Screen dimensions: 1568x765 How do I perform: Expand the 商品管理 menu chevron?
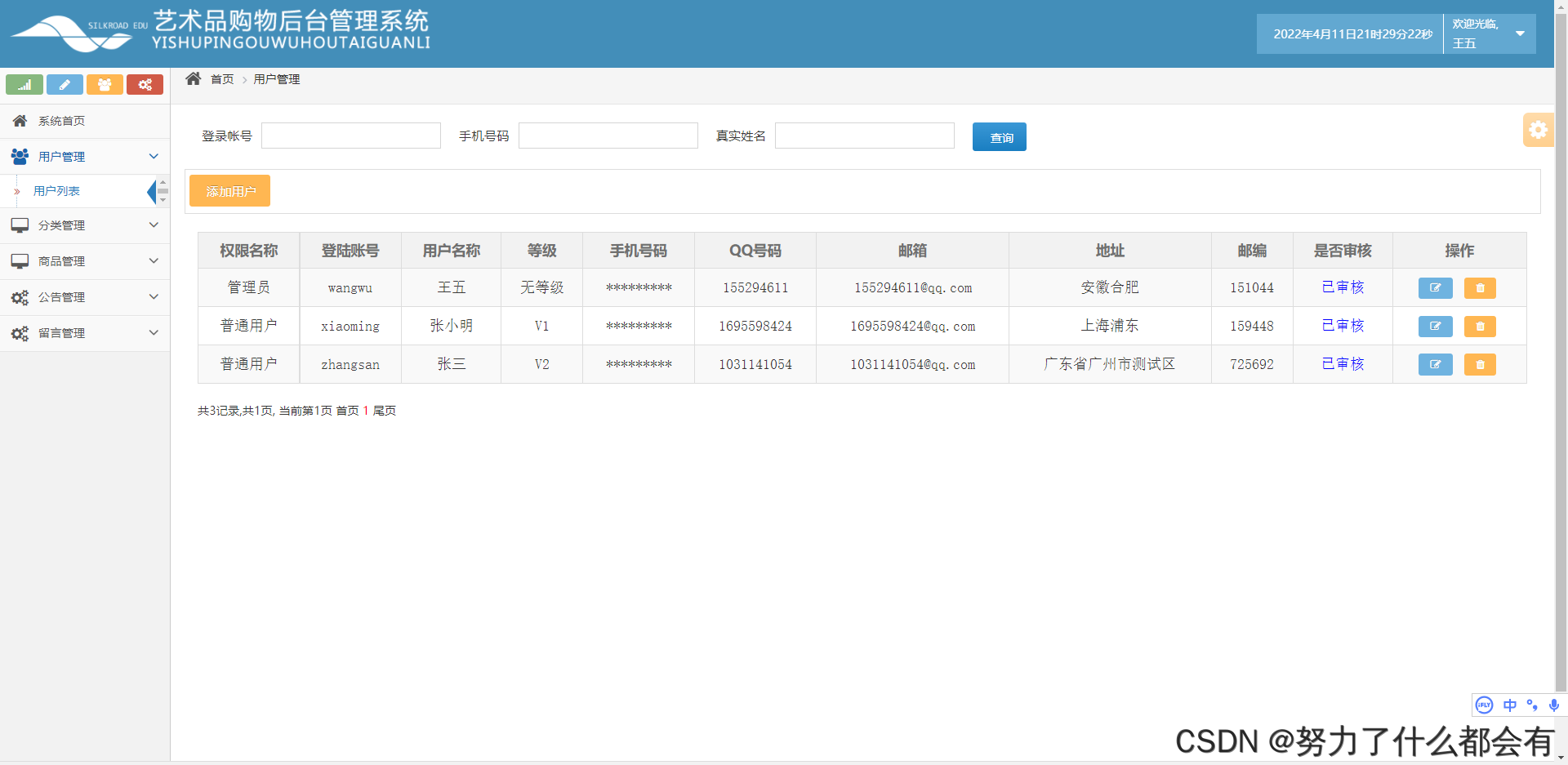click(x=154, y=260)
